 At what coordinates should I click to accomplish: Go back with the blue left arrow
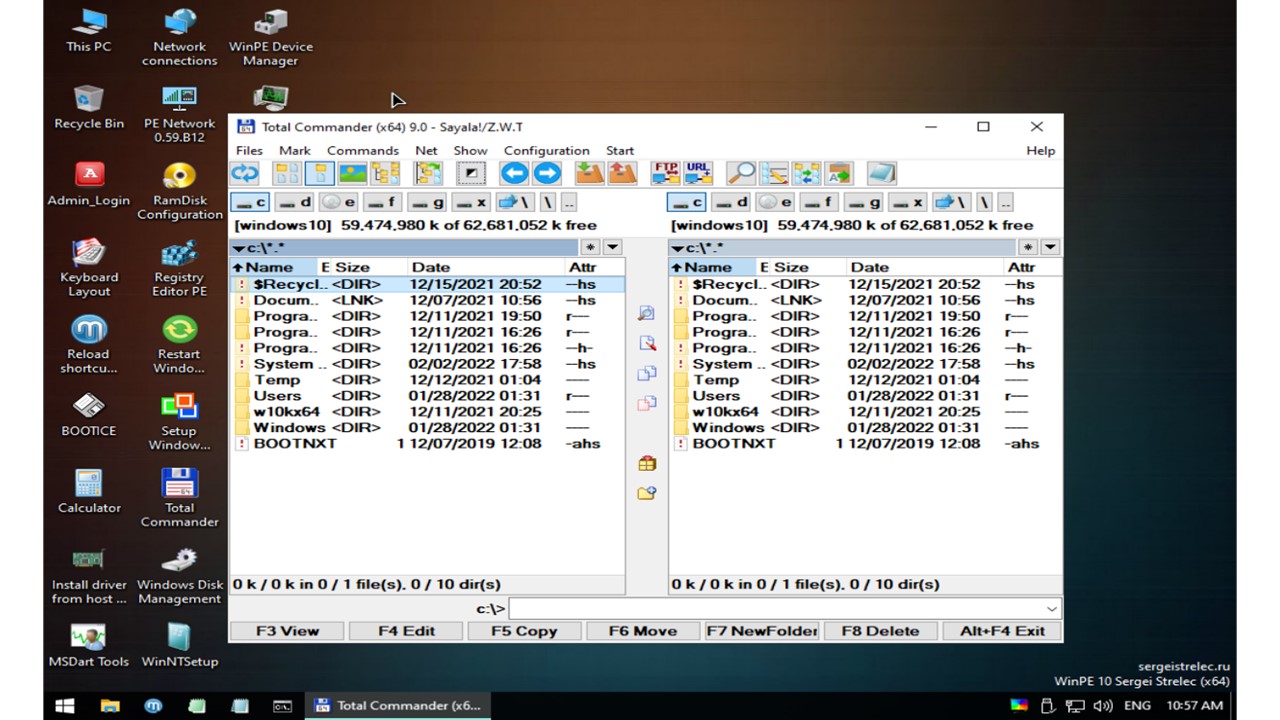click(514, 174)
